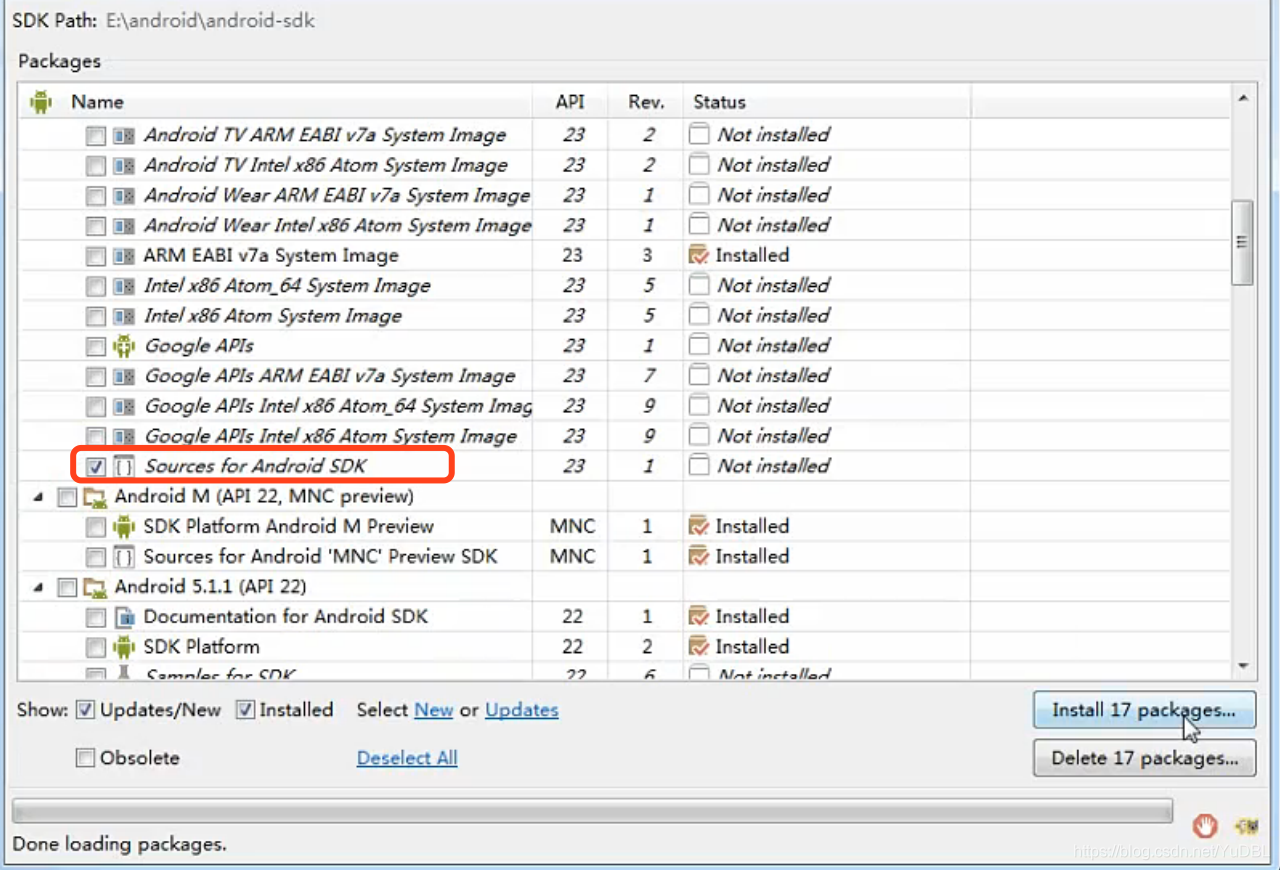Click the Google APIs android robot icon
1280x870 pixels.
point(124,346)
